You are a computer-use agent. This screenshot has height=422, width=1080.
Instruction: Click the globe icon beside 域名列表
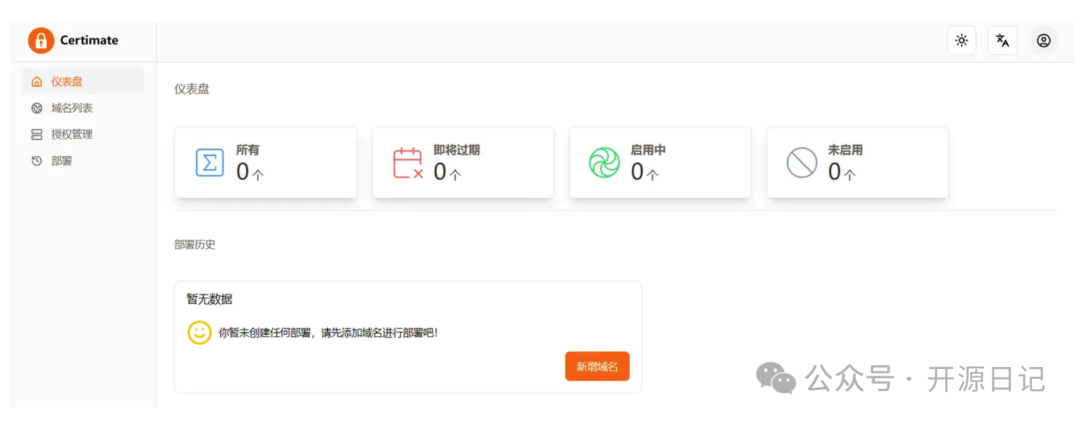coord(37,108)
